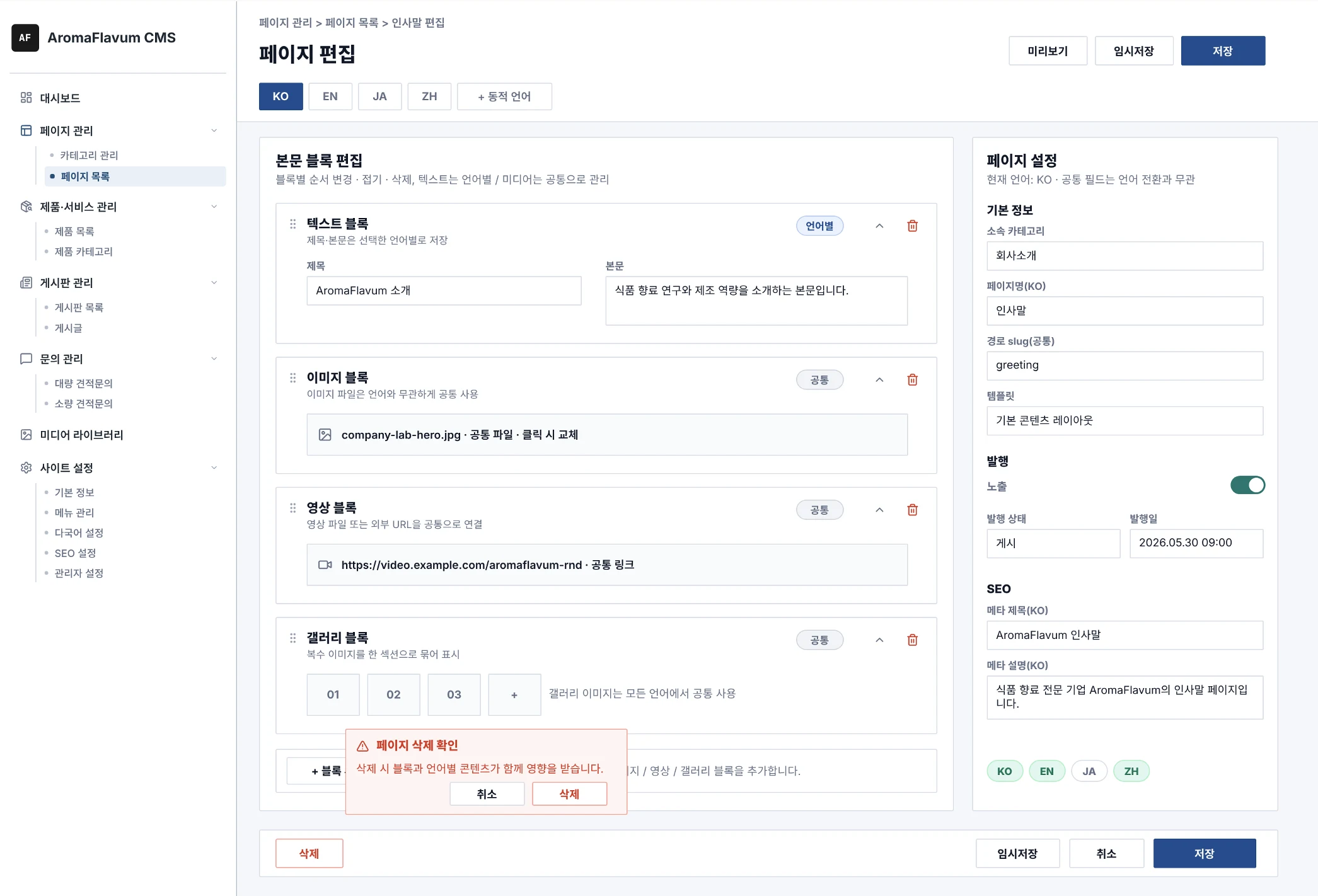
Task: Click the 제목 field with AromaFlavum 소개
Action: coord(444,290)
